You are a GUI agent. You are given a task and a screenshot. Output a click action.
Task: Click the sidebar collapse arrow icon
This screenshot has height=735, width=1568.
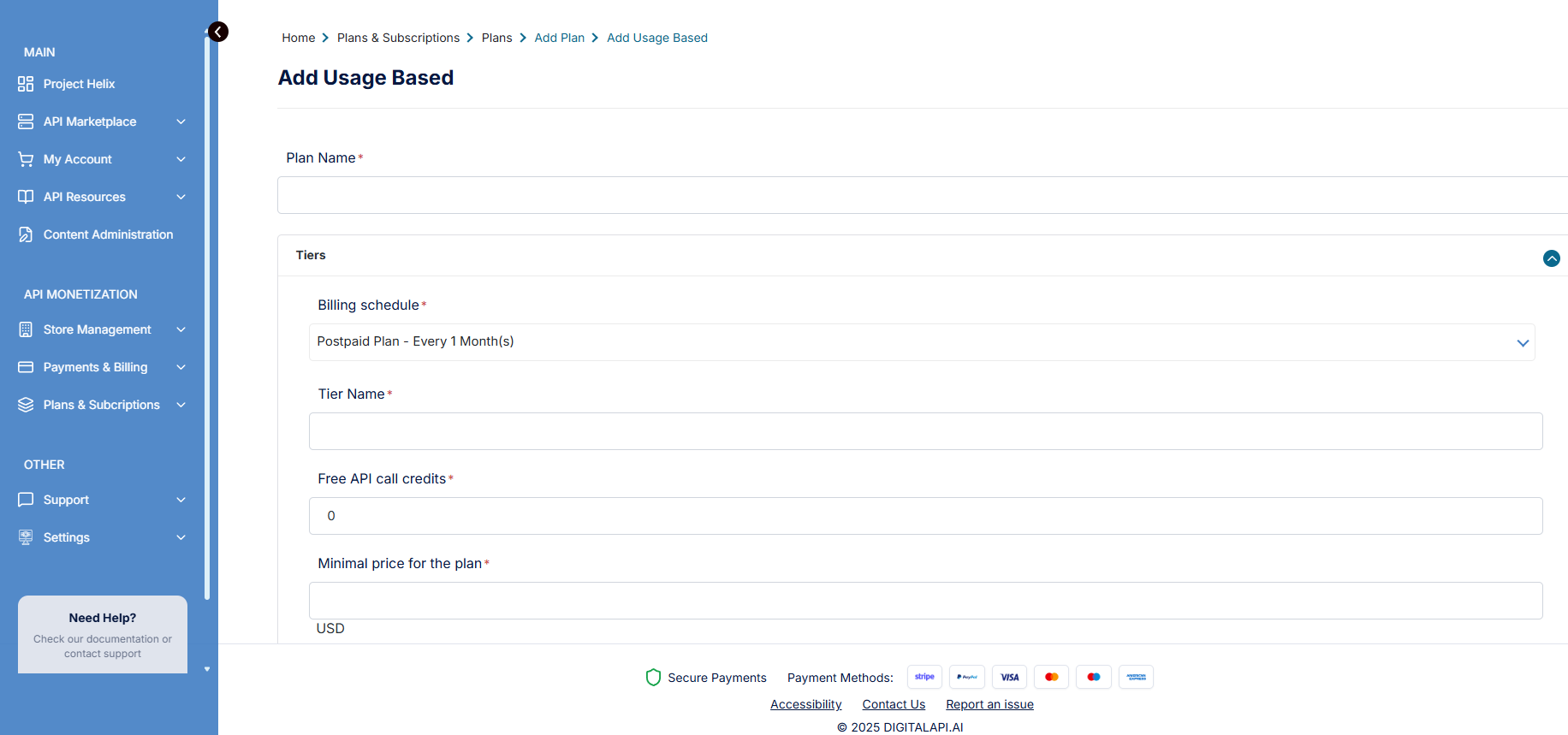(x=218, y=32)
